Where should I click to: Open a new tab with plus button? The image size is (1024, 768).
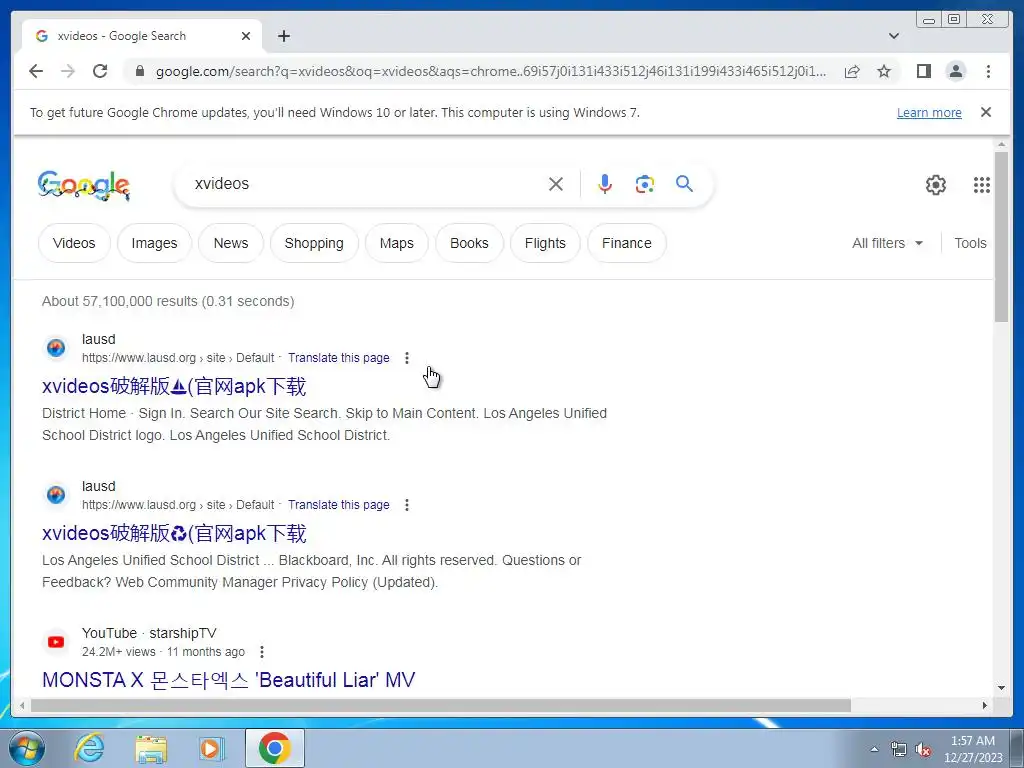[283, 36]
